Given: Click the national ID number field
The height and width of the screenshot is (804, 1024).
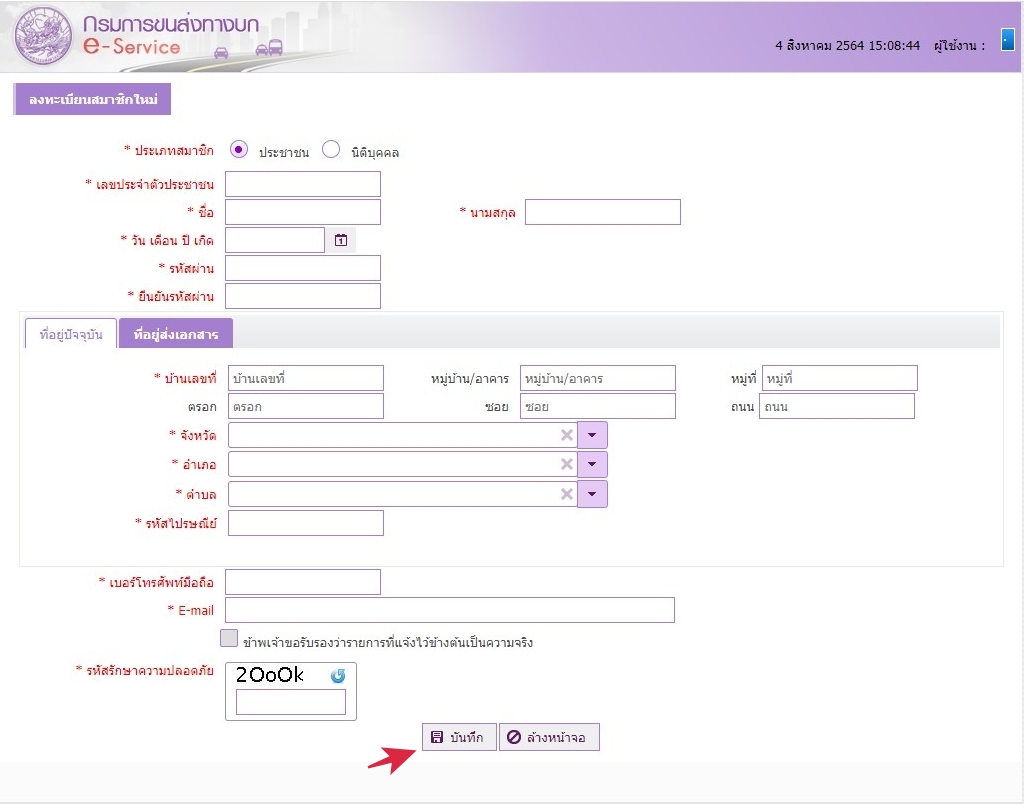Looking at the screenshot, I should (302, 184).
